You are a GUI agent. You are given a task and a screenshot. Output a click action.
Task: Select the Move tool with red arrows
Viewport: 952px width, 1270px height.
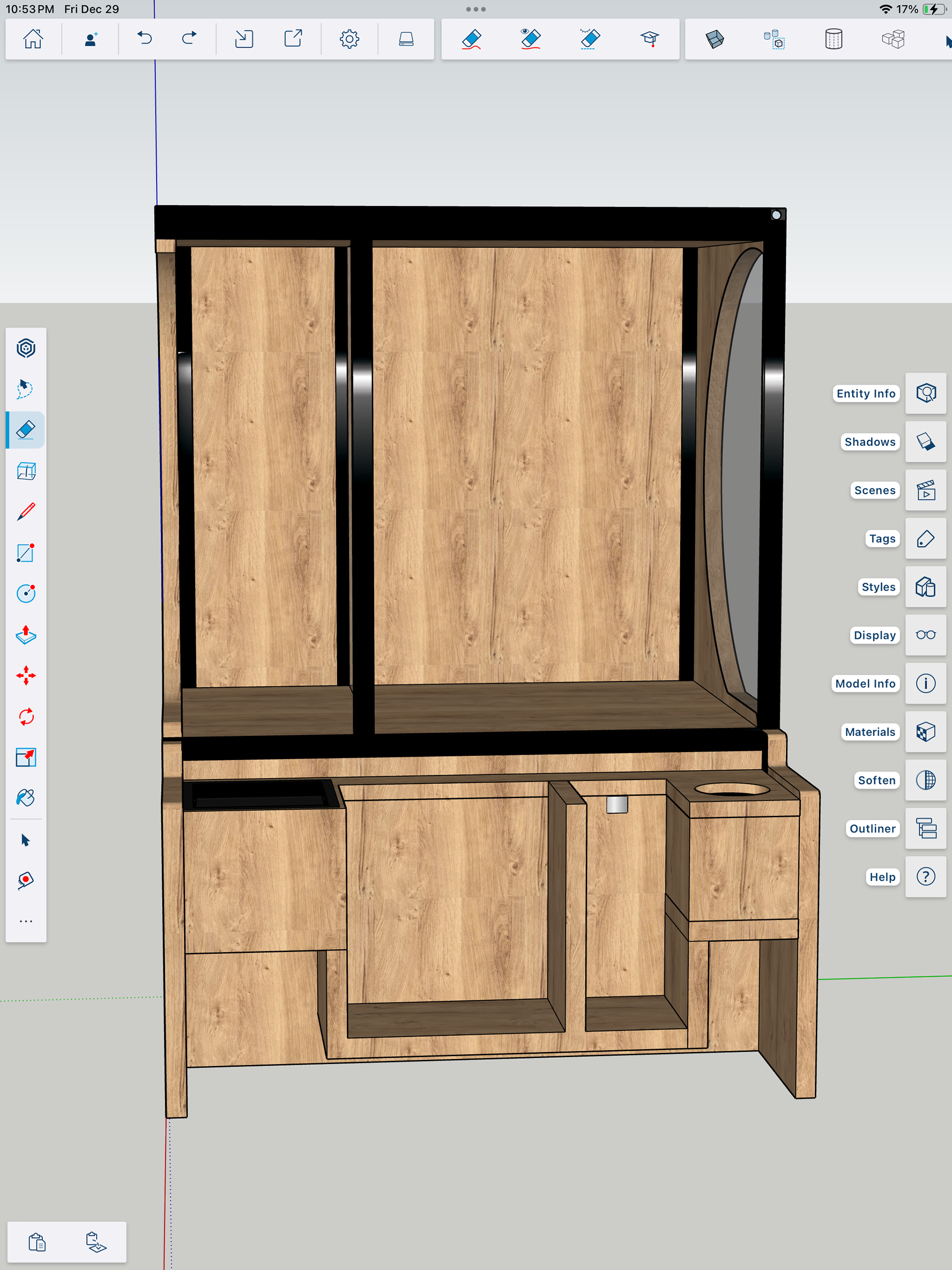coord(26,676)
